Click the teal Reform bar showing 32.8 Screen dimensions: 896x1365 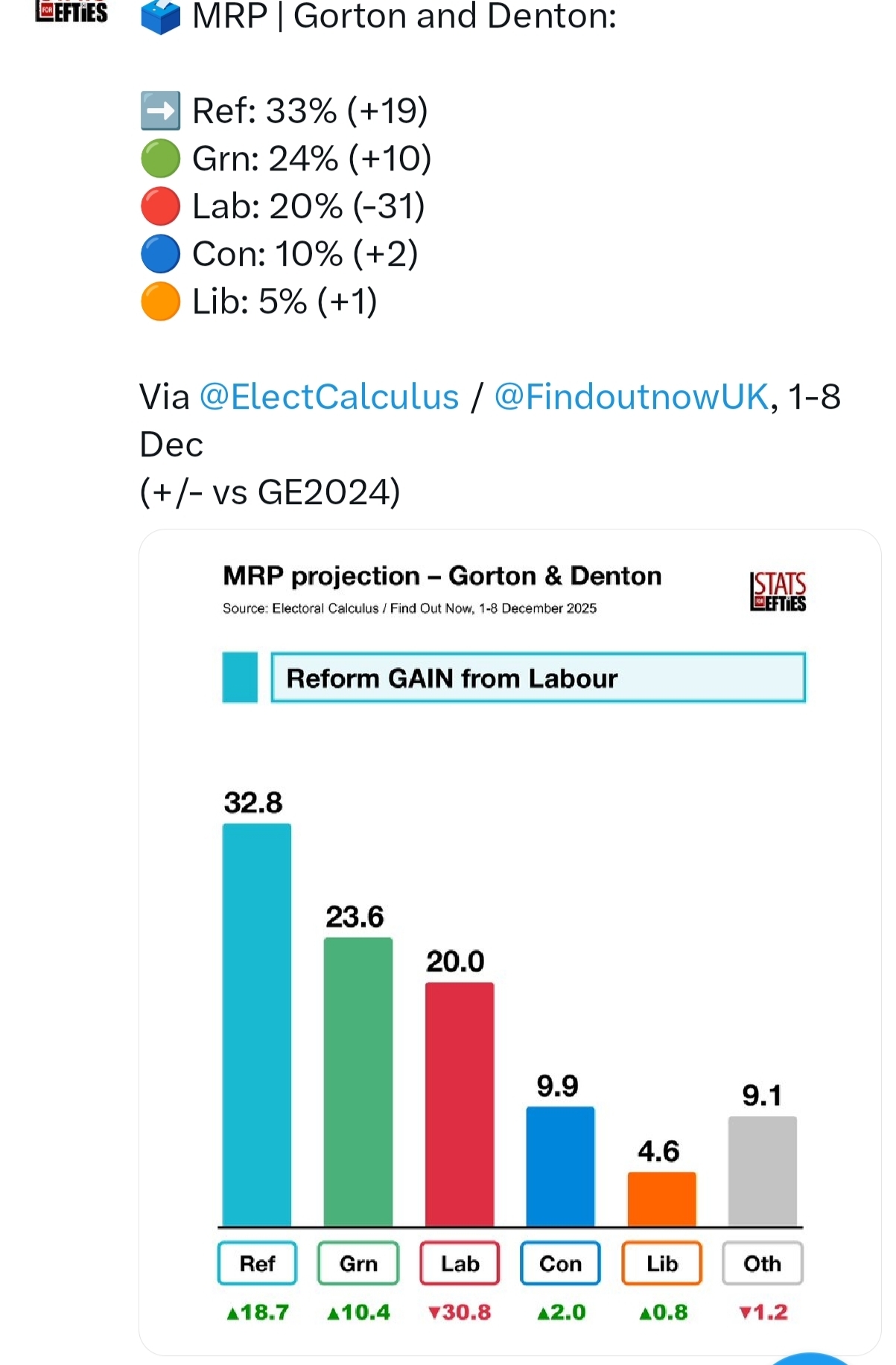pos(257,1024)
